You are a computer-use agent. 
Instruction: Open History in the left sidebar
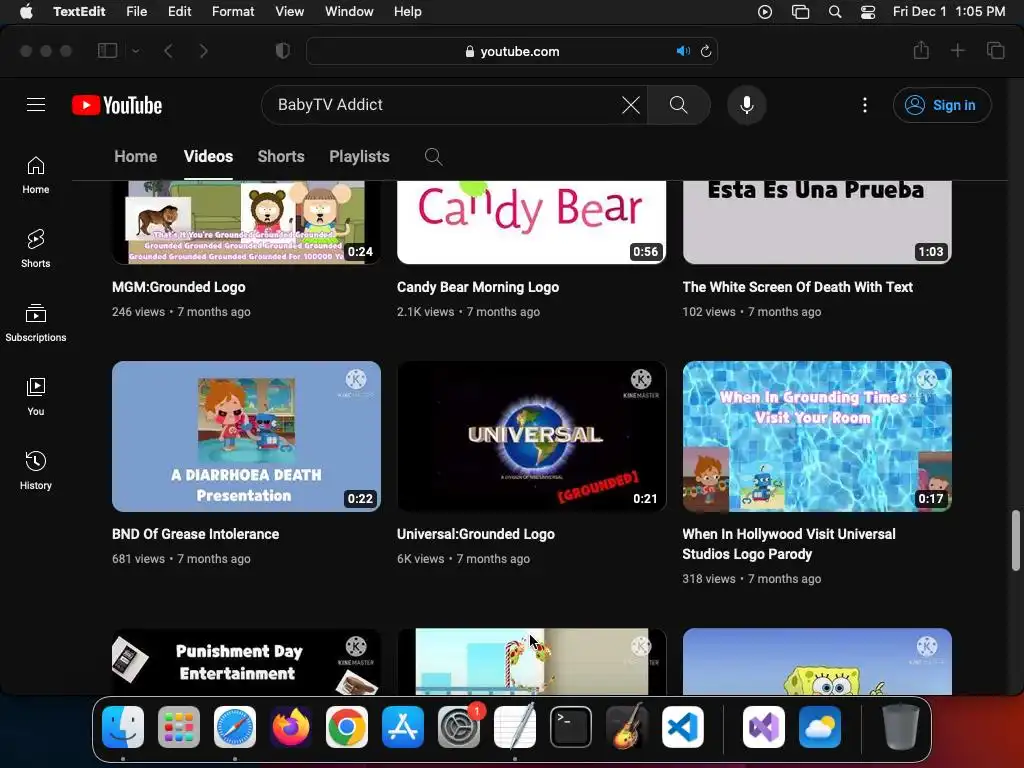point(36,470)
